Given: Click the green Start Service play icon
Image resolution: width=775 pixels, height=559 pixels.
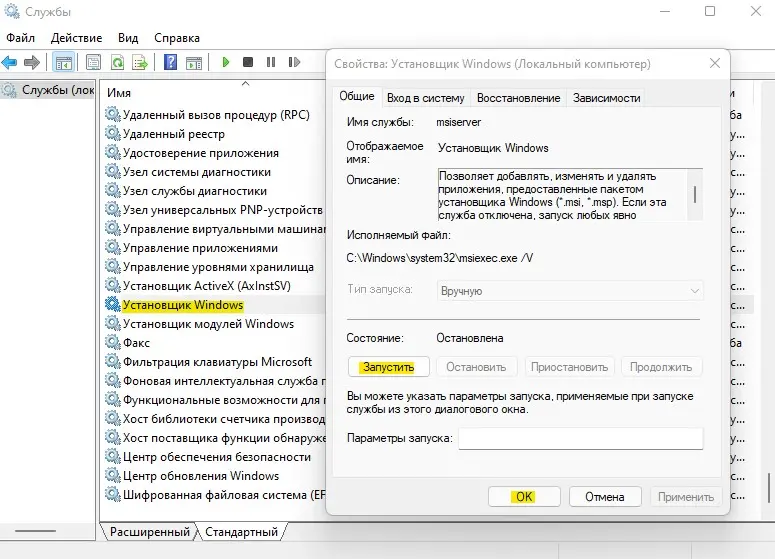Looking at the screenshot, I should point(226,62).
